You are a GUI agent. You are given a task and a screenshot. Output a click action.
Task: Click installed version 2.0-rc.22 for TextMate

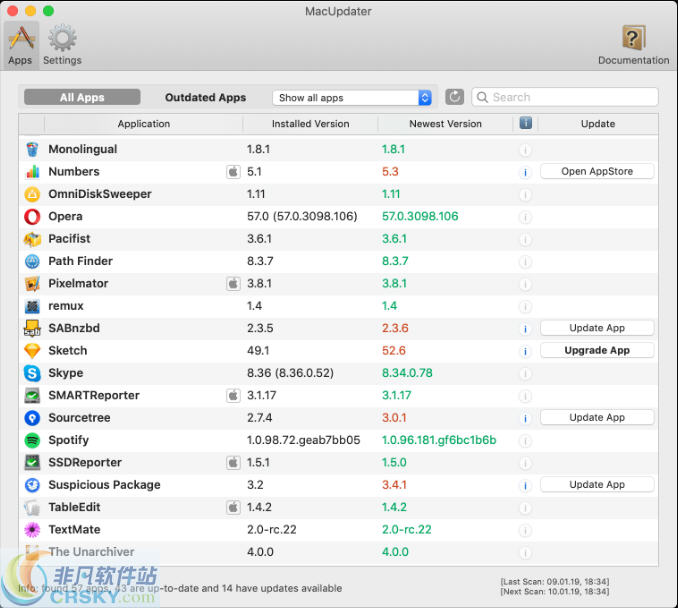coord(272,530)
